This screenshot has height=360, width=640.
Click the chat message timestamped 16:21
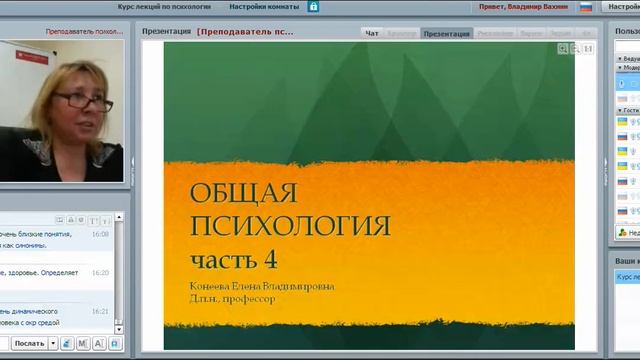point(56,317)
